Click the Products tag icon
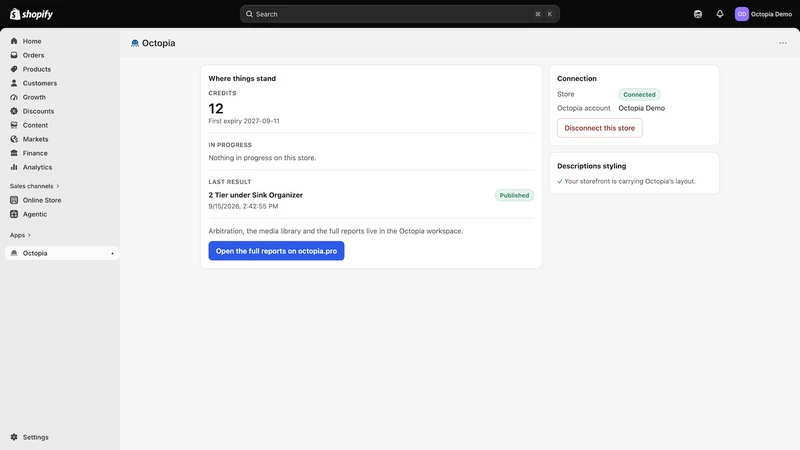800x450 pixels. (14, 69)
